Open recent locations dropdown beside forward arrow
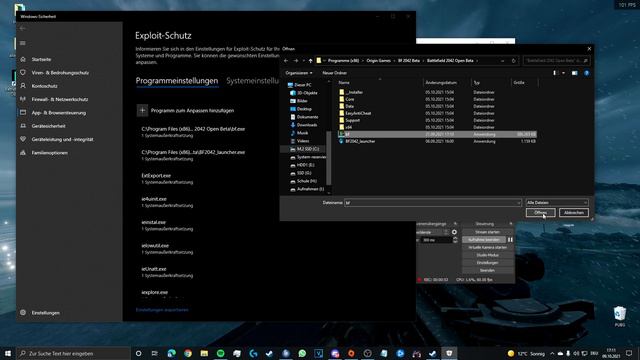 [304, 60]
